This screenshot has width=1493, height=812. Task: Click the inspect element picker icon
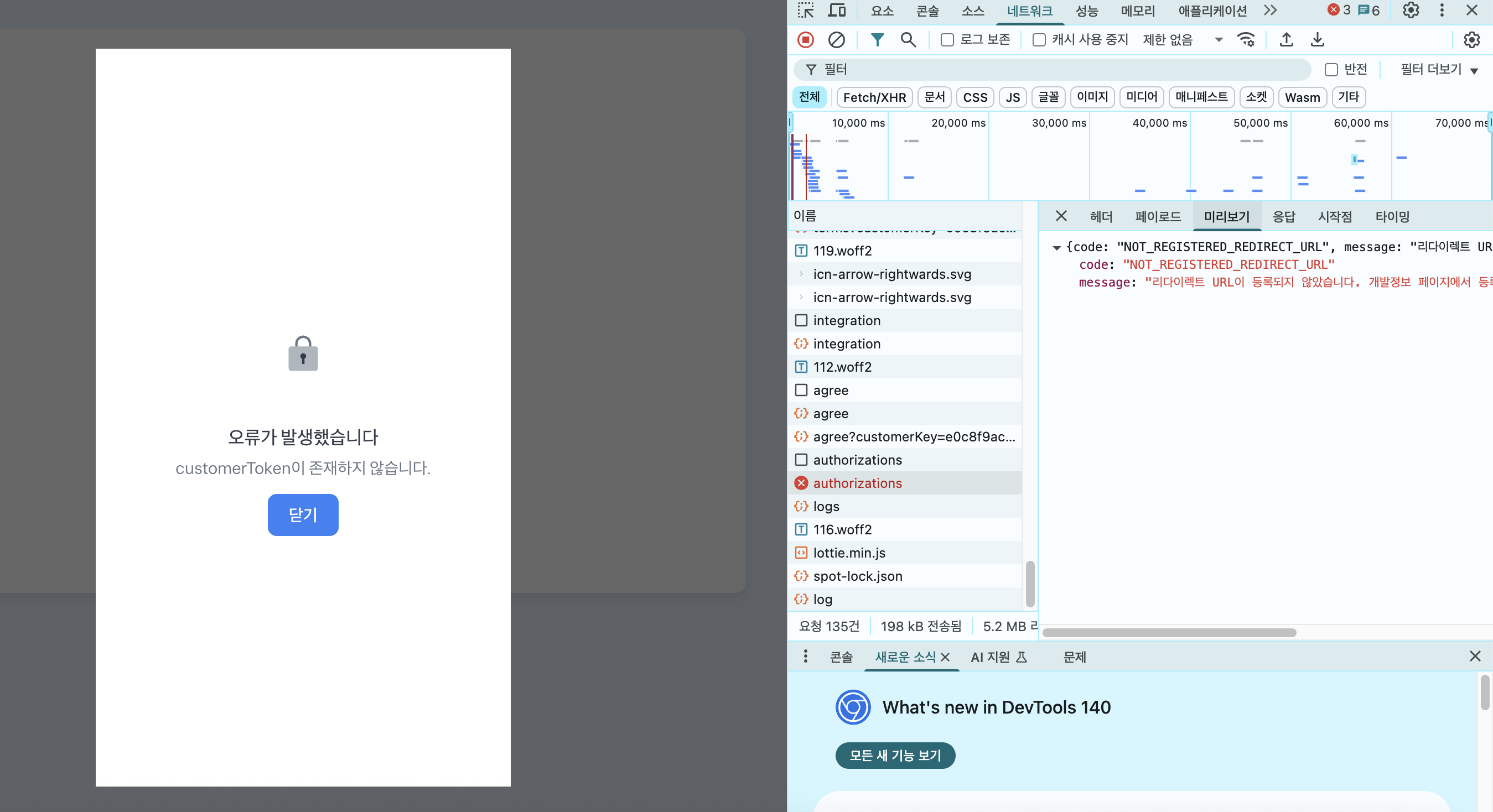805,11
